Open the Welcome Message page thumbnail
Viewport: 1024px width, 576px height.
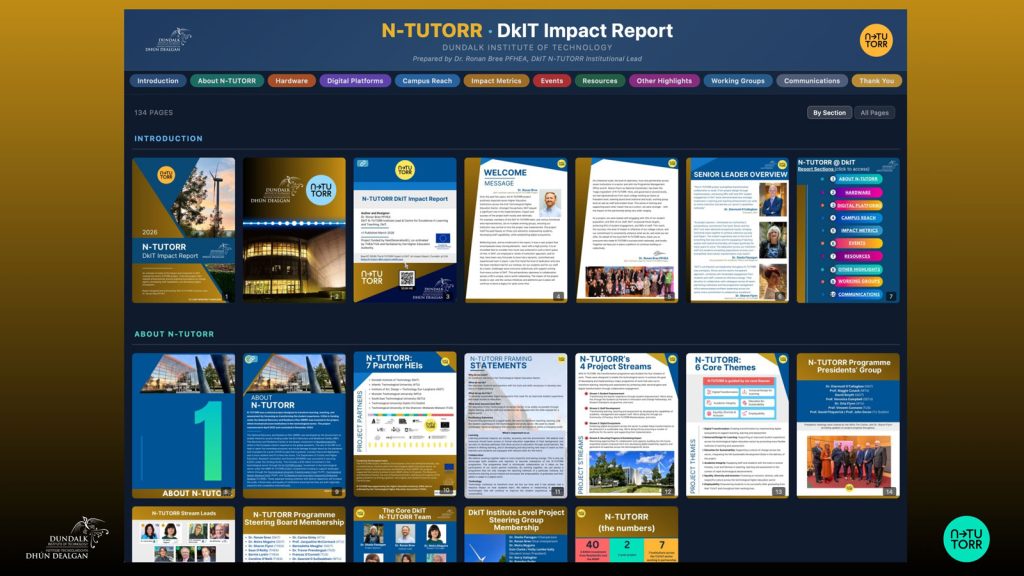tap(516, 230)
